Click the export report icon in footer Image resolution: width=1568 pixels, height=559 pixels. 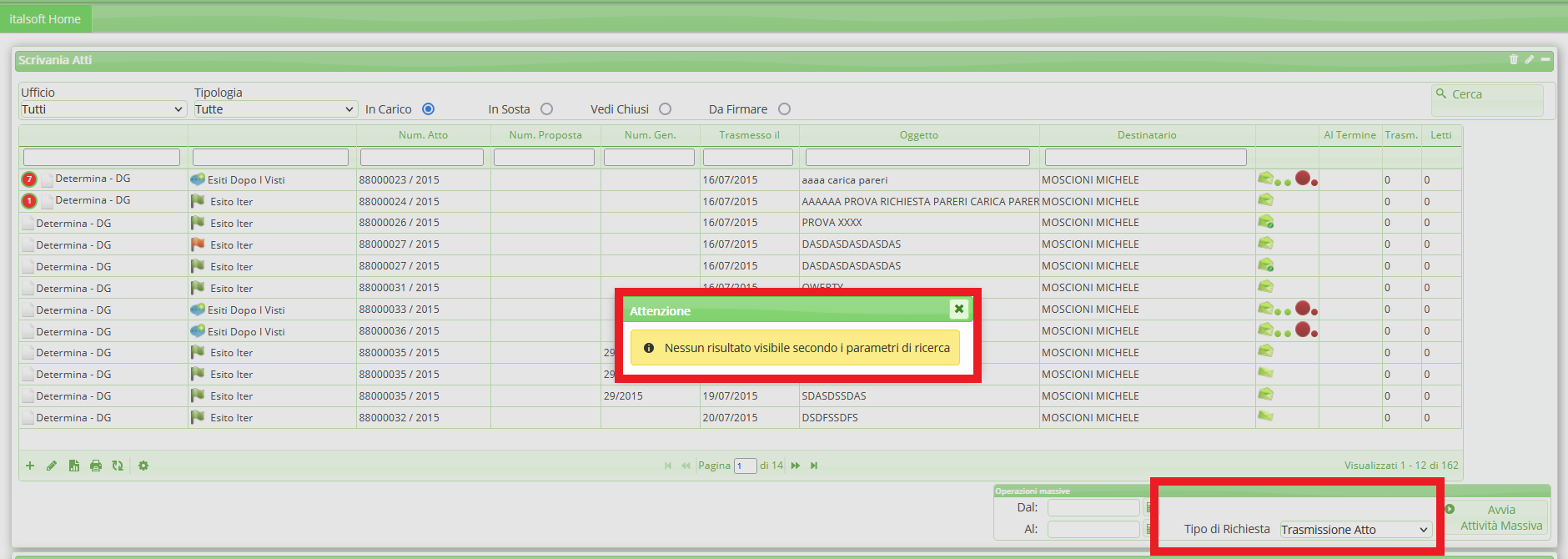tap(74, 466)
